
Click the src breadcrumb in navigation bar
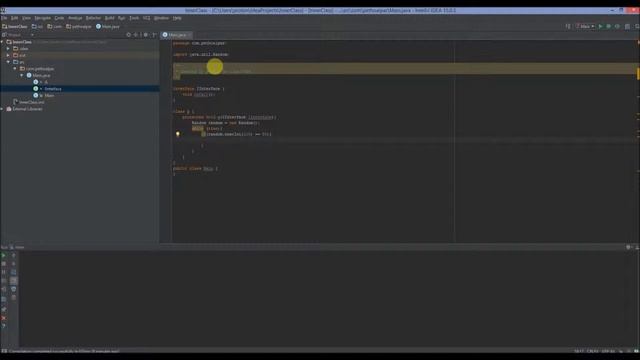pyautogui.click(x=37, y=27)
